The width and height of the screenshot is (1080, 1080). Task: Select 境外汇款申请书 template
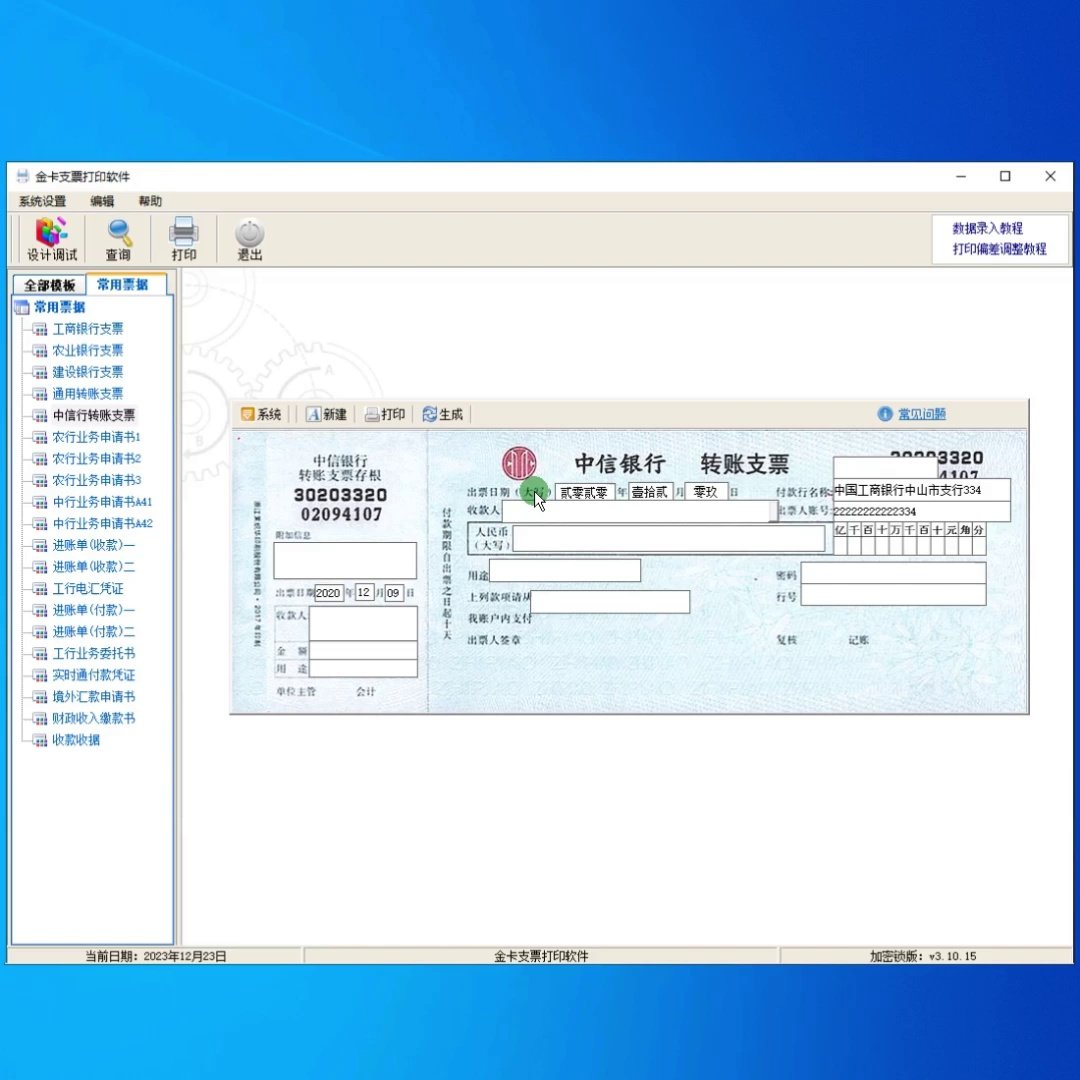94,696
